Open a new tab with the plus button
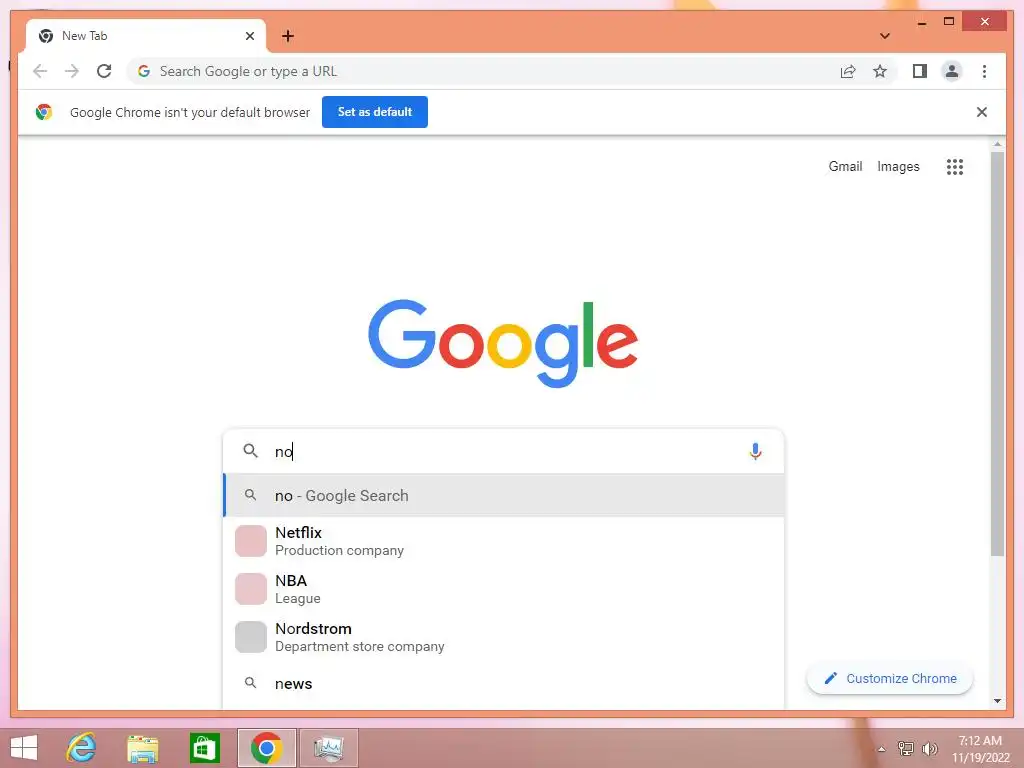 pyautogui.click(x=288, y=36)
